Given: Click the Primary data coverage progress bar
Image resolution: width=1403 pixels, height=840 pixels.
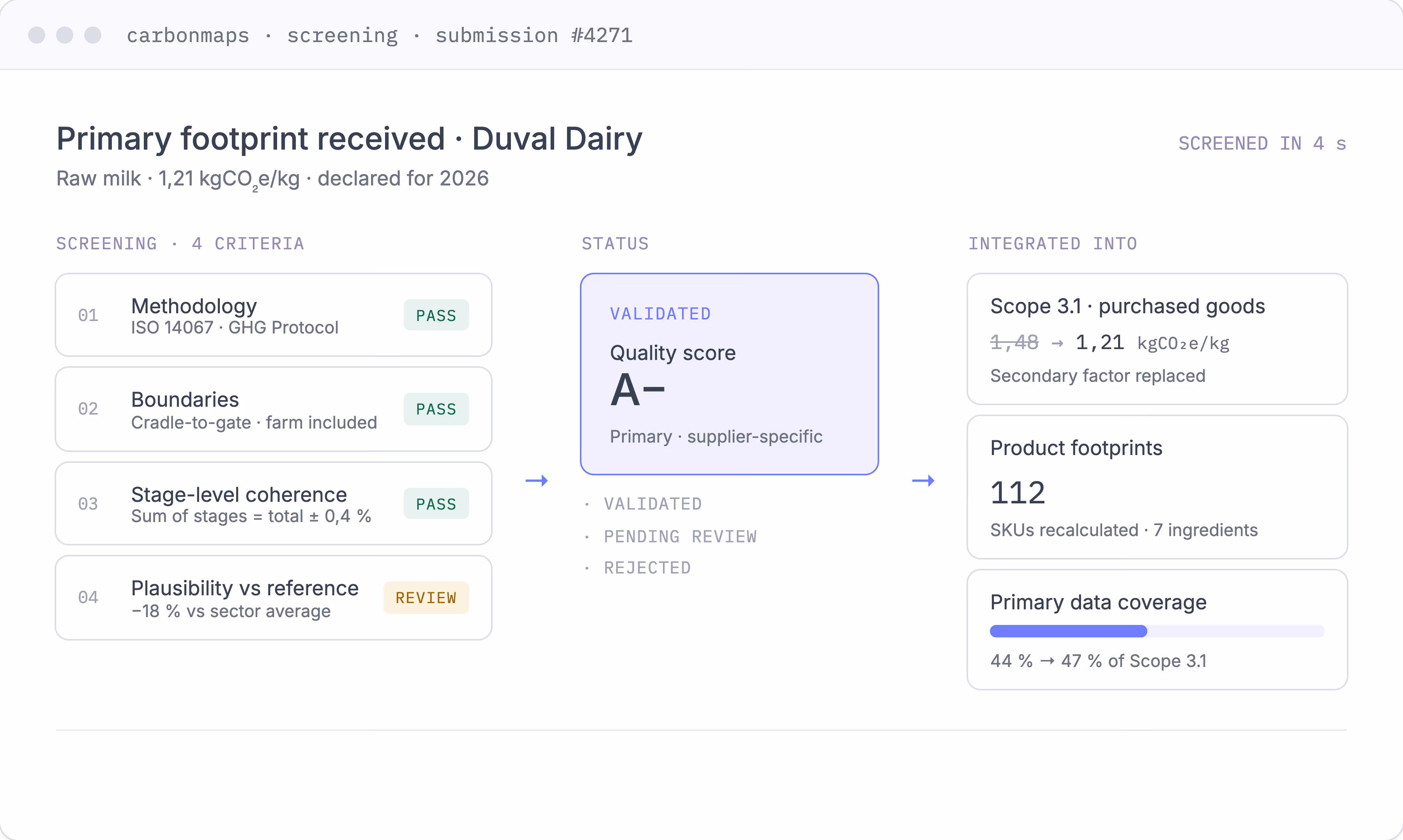Looking at the screenshot, I should (x=1157, y=631).
